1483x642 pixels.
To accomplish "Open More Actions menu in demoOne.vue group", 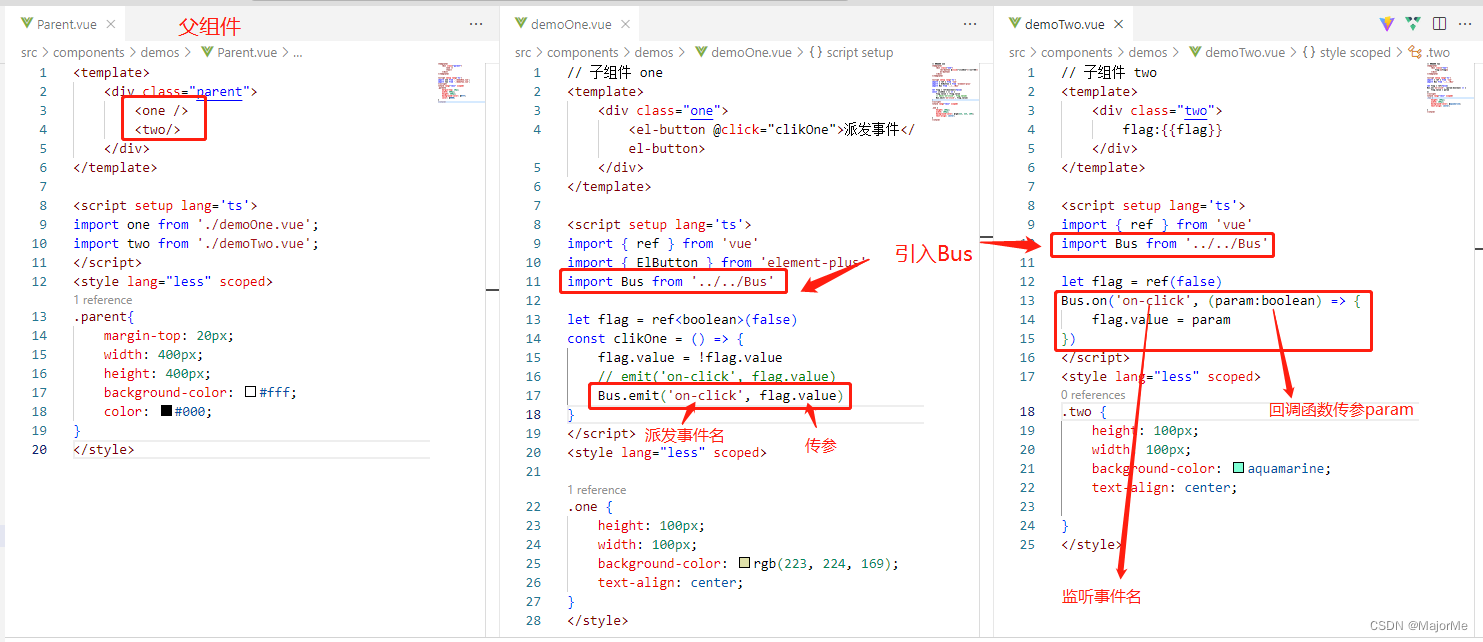I will (970, 24).
